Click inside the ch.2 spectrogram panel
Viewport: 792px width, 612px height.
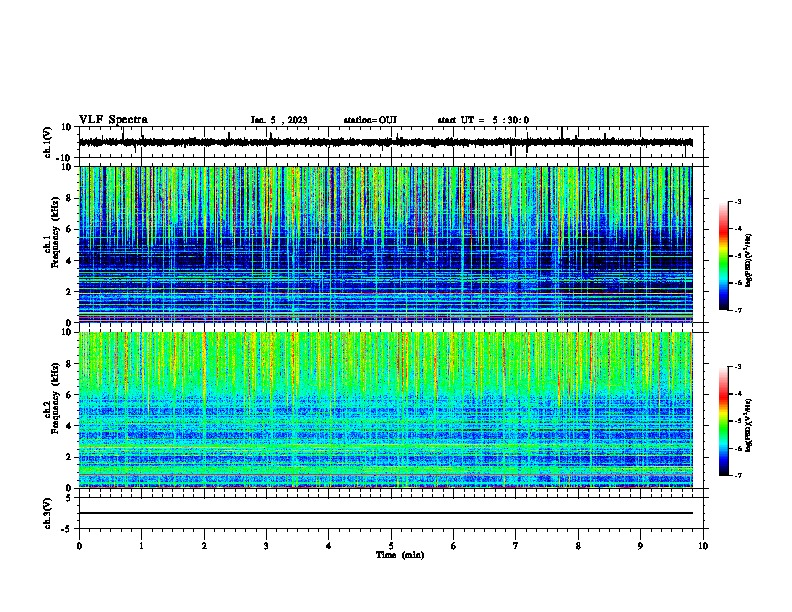click(x=385, y=410)
